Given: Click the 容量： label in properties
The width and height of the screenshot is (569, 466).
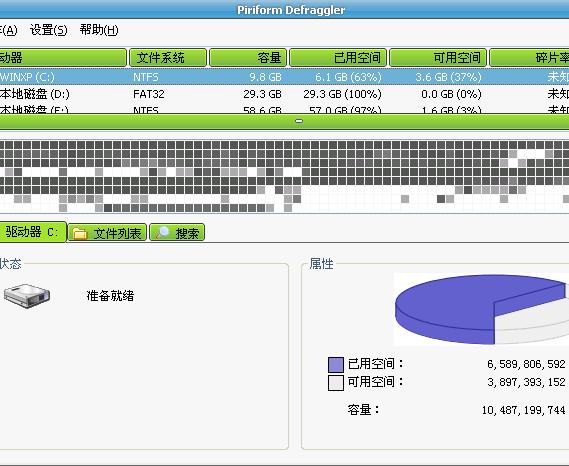Looking at the screenshot, I should 364,410.
